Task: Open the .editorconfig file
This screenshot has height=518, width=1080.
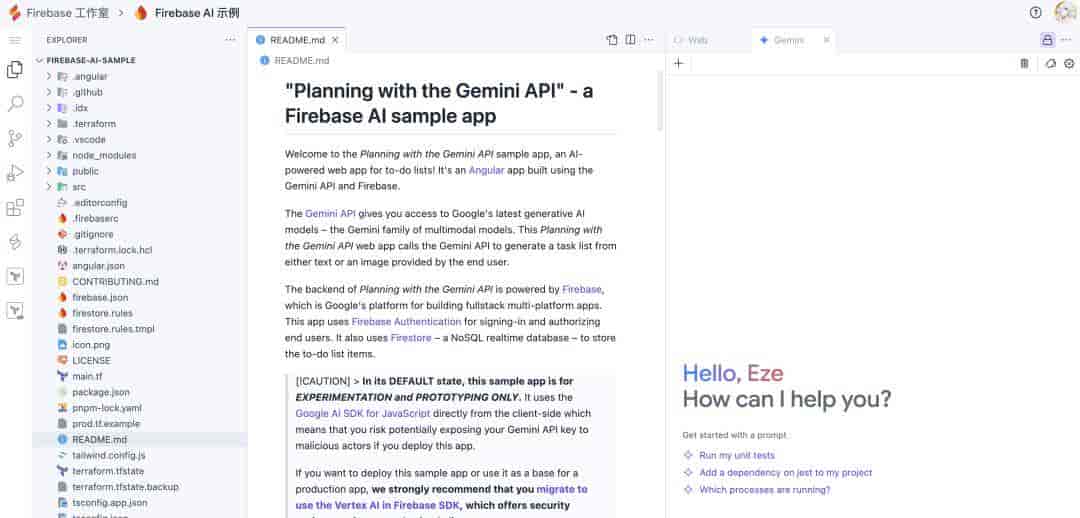Action: 139,203
